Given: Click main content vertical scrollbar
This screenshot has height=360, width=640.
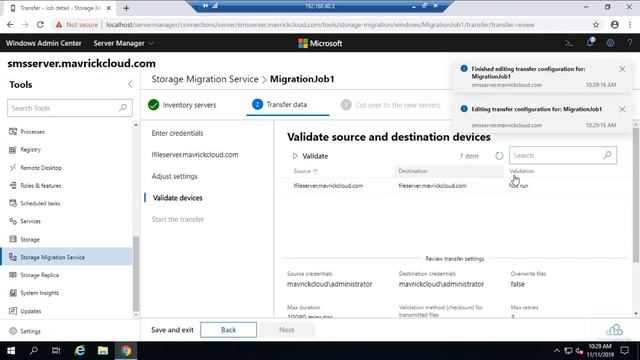Looking at the screenshot, I should pos(636,196).
